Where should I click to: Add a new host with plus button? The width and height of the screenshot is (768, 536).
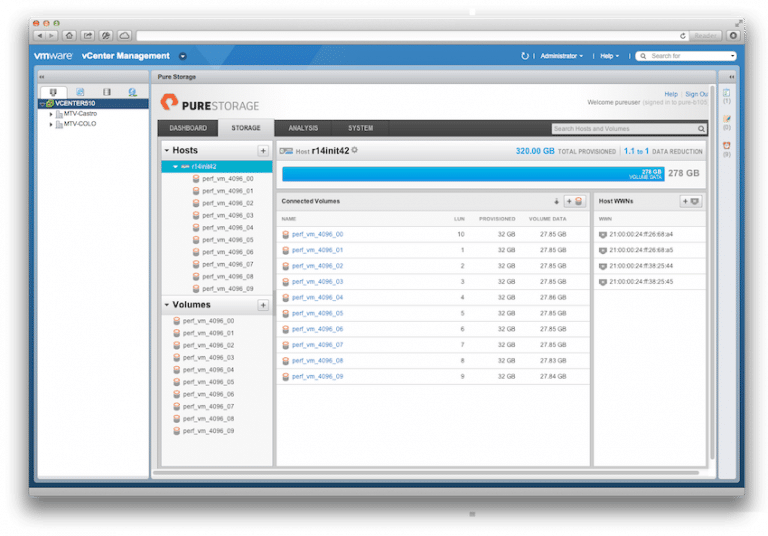click(x=263, y=151)
